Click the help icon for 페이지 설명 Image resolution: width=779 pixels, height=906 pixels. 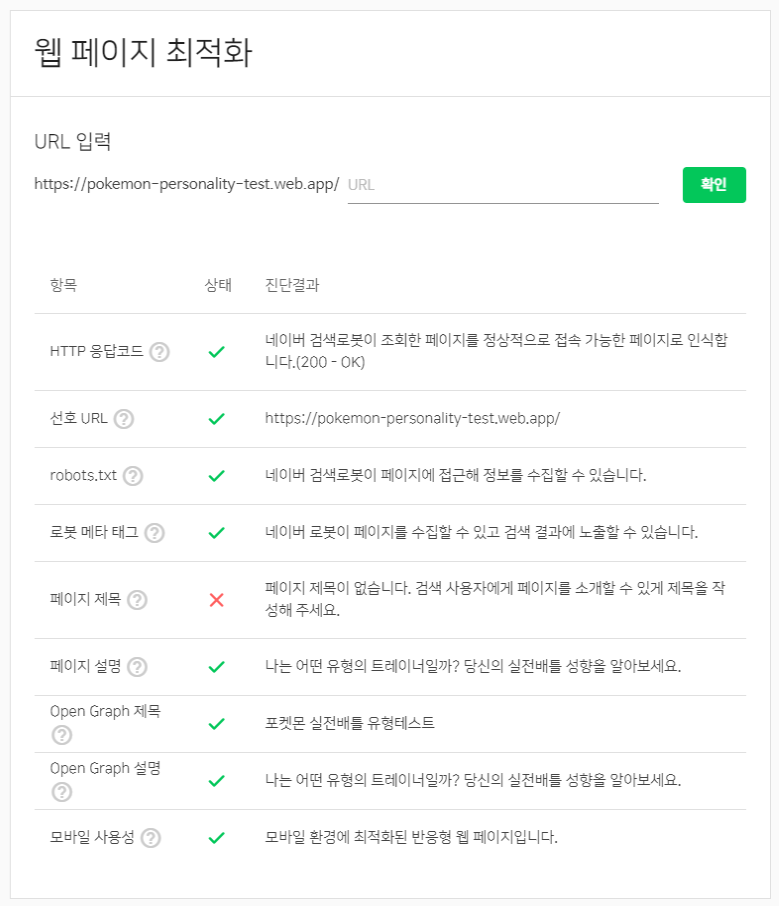point(137,667)
